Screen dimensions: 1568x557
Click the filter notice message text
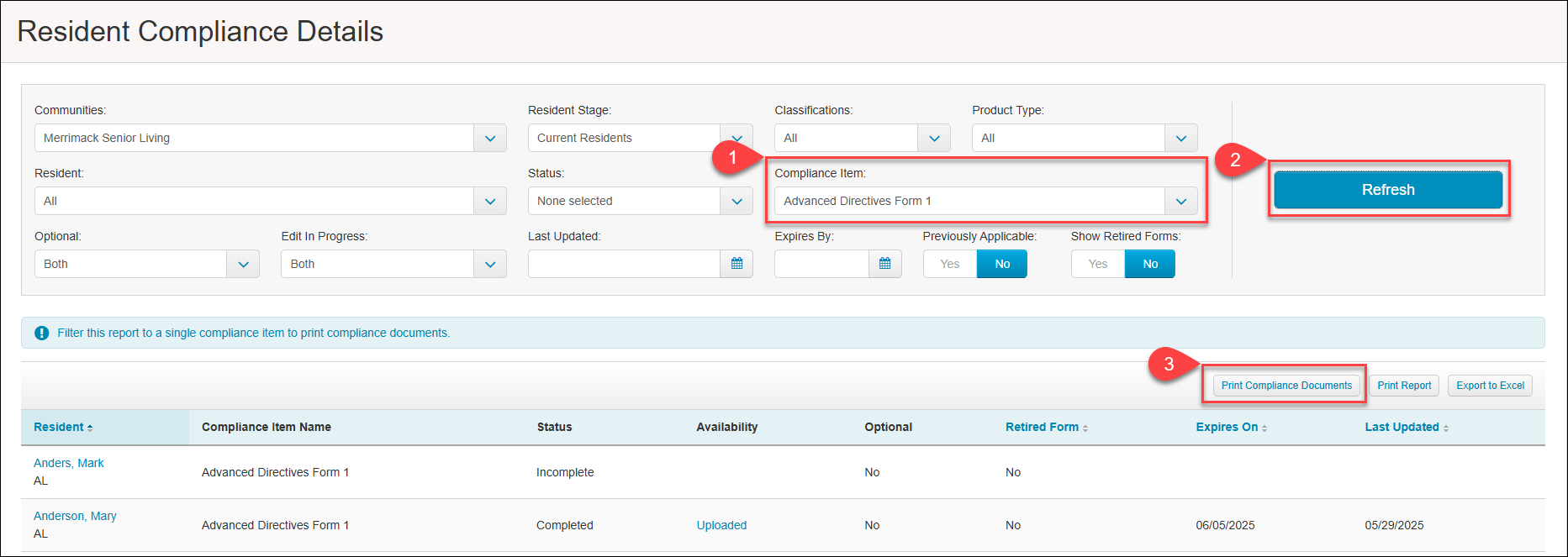pos(254,334)
